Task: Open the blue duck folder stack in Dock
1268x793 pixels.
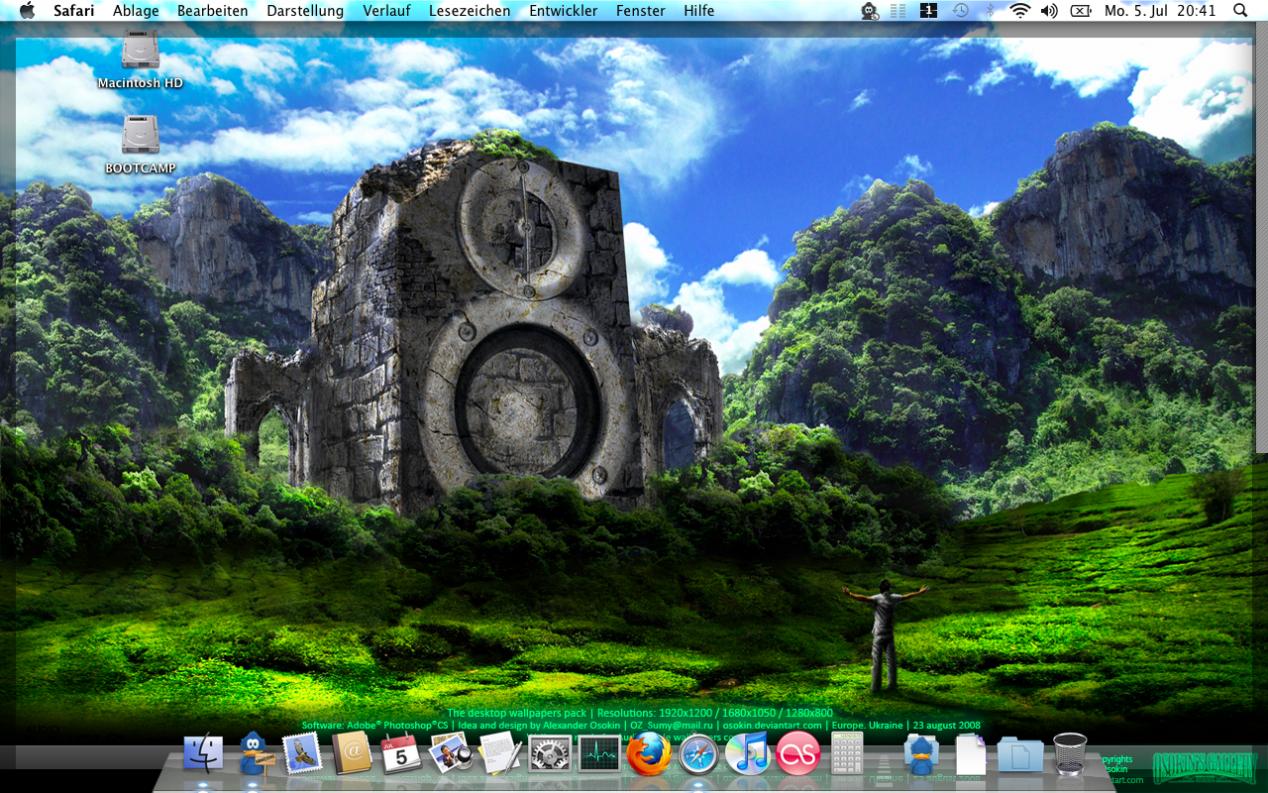Action: [x=921, y=754]
